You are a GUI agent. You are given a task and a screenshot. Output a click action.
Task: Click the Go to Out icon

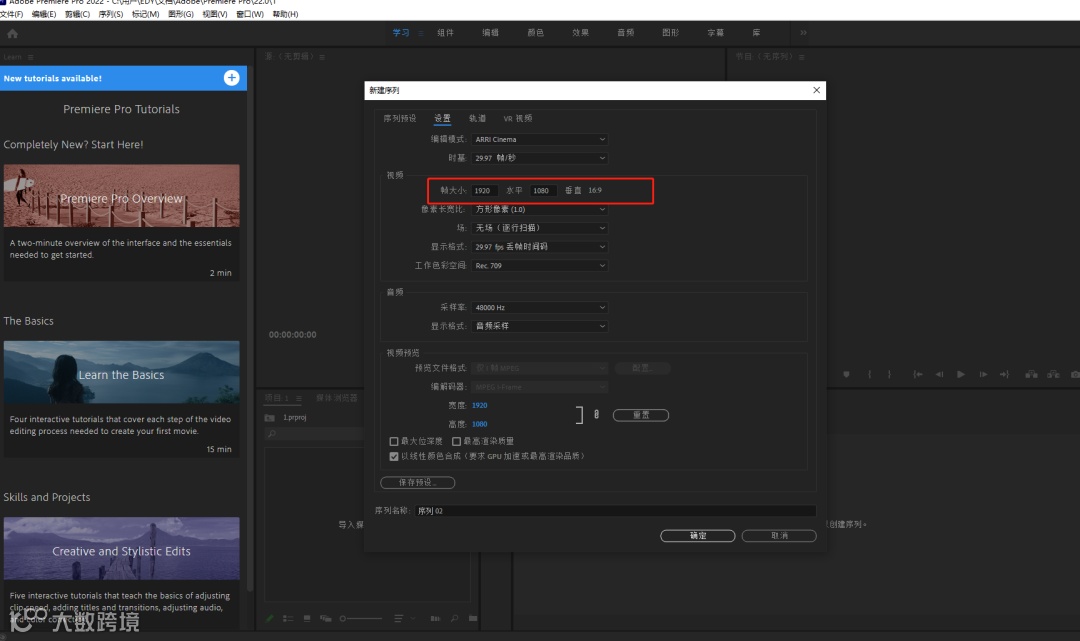pos(1005,375)
